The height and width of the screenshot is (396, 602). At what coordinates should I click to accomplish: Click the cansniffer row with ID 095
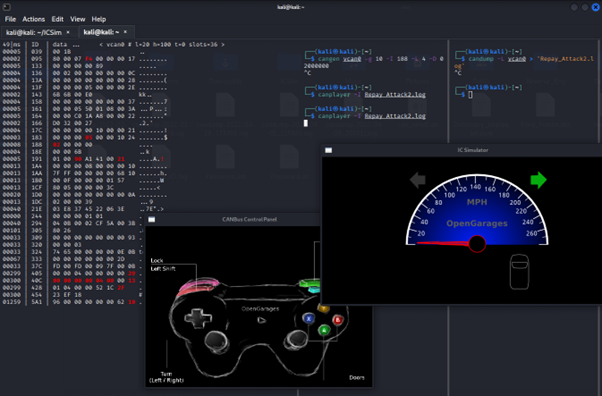coord(85,59)
